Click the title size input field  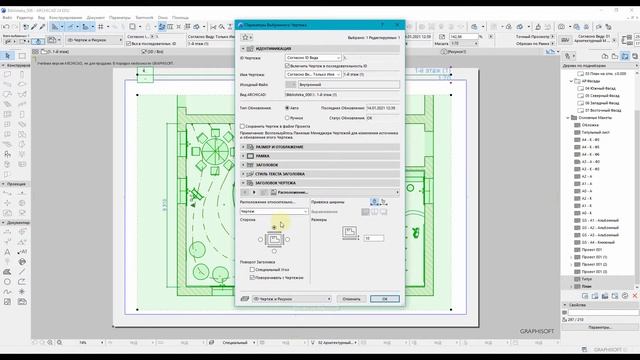(373, 238)
